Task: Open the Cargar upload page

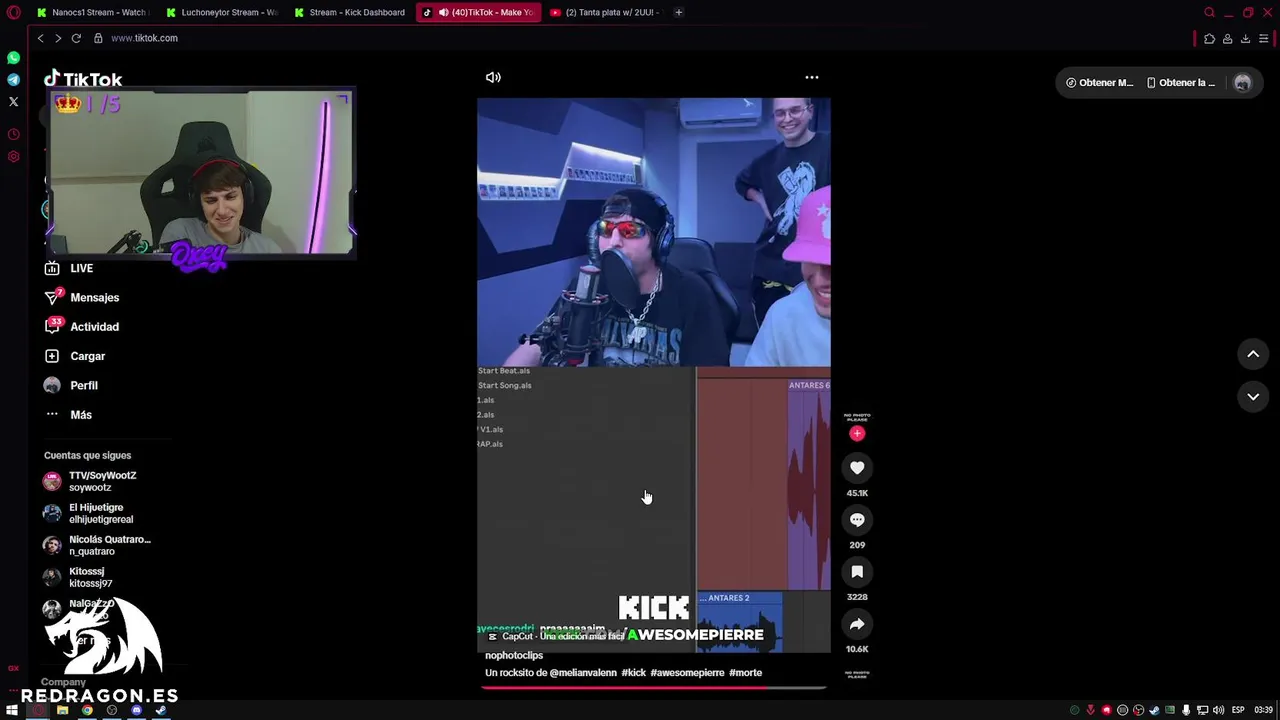Action: 75,356
